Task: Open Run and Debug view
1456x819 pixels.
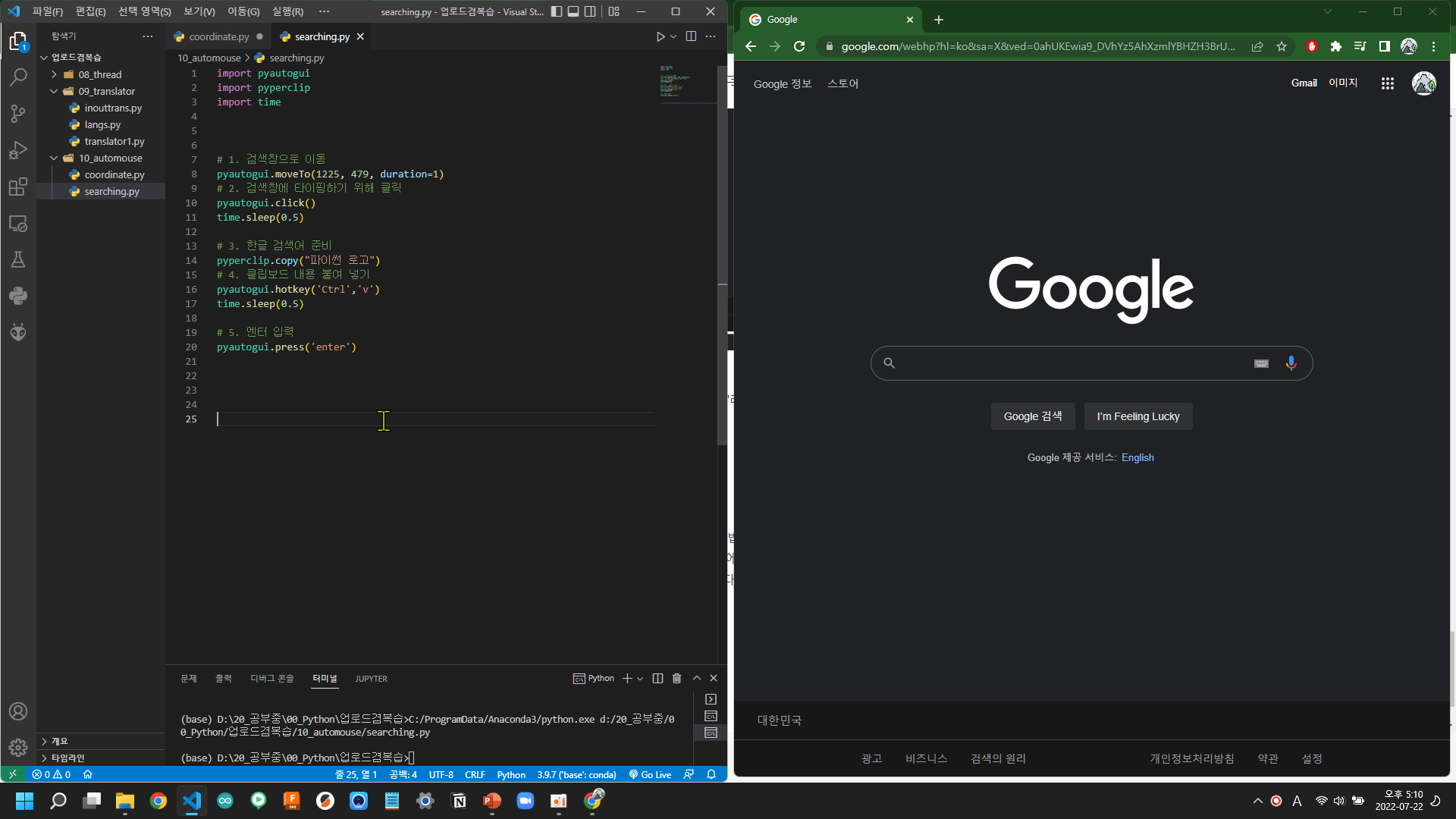Action: pos(18,150)
